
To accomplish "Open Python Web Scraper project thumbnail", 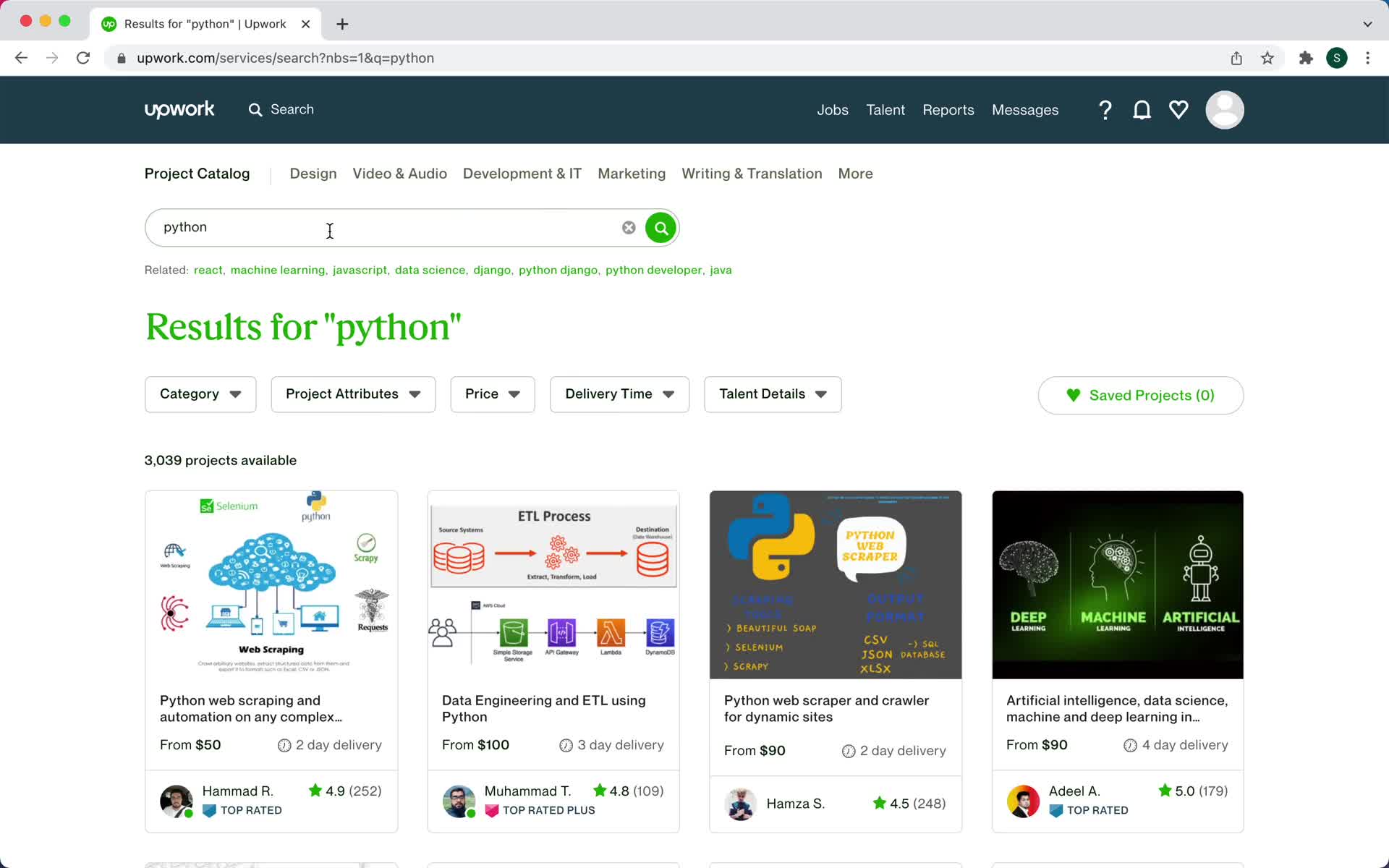I will pos(836,584).
